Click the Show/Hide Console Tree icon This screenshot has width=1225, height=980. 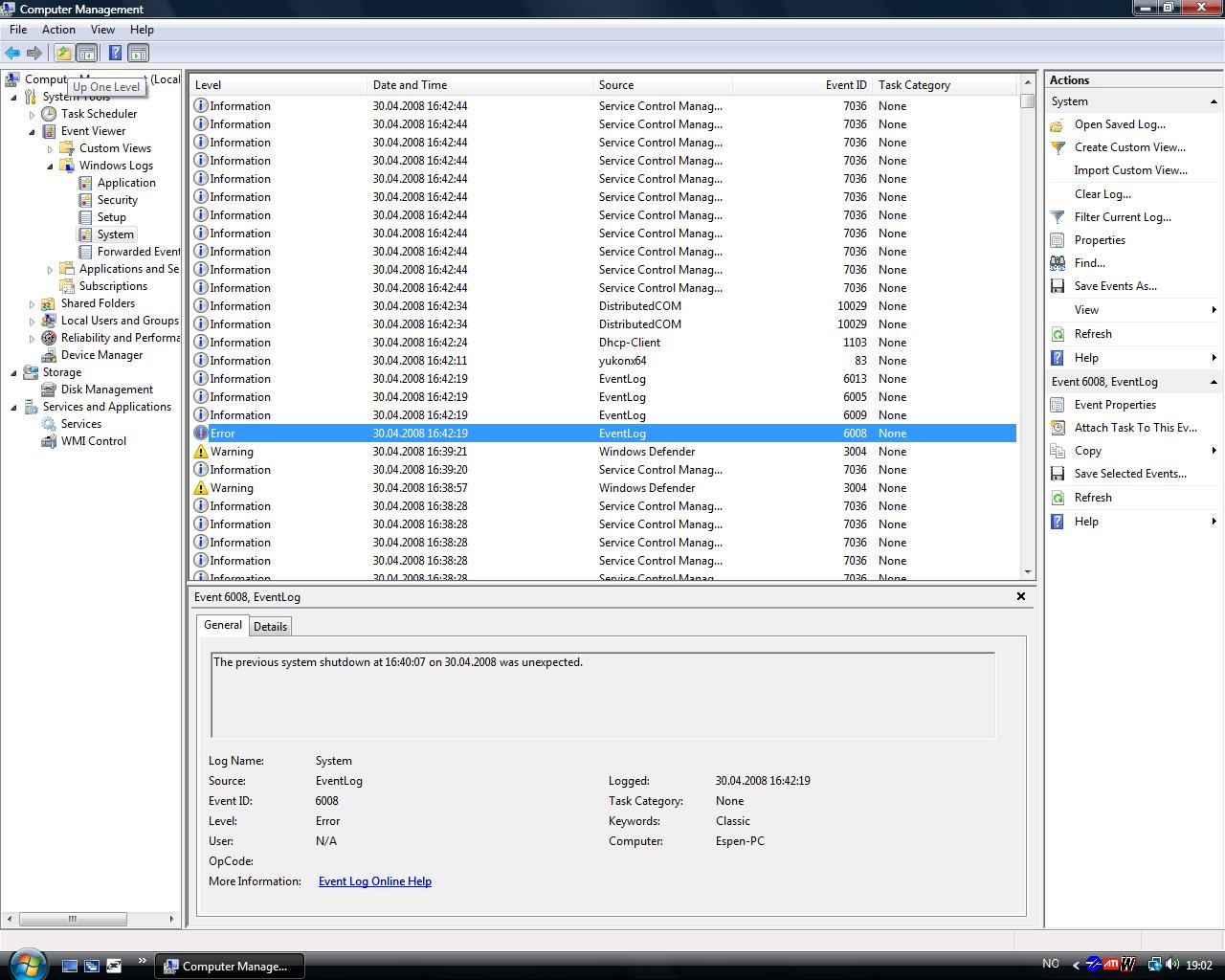[x=86, y=53]
